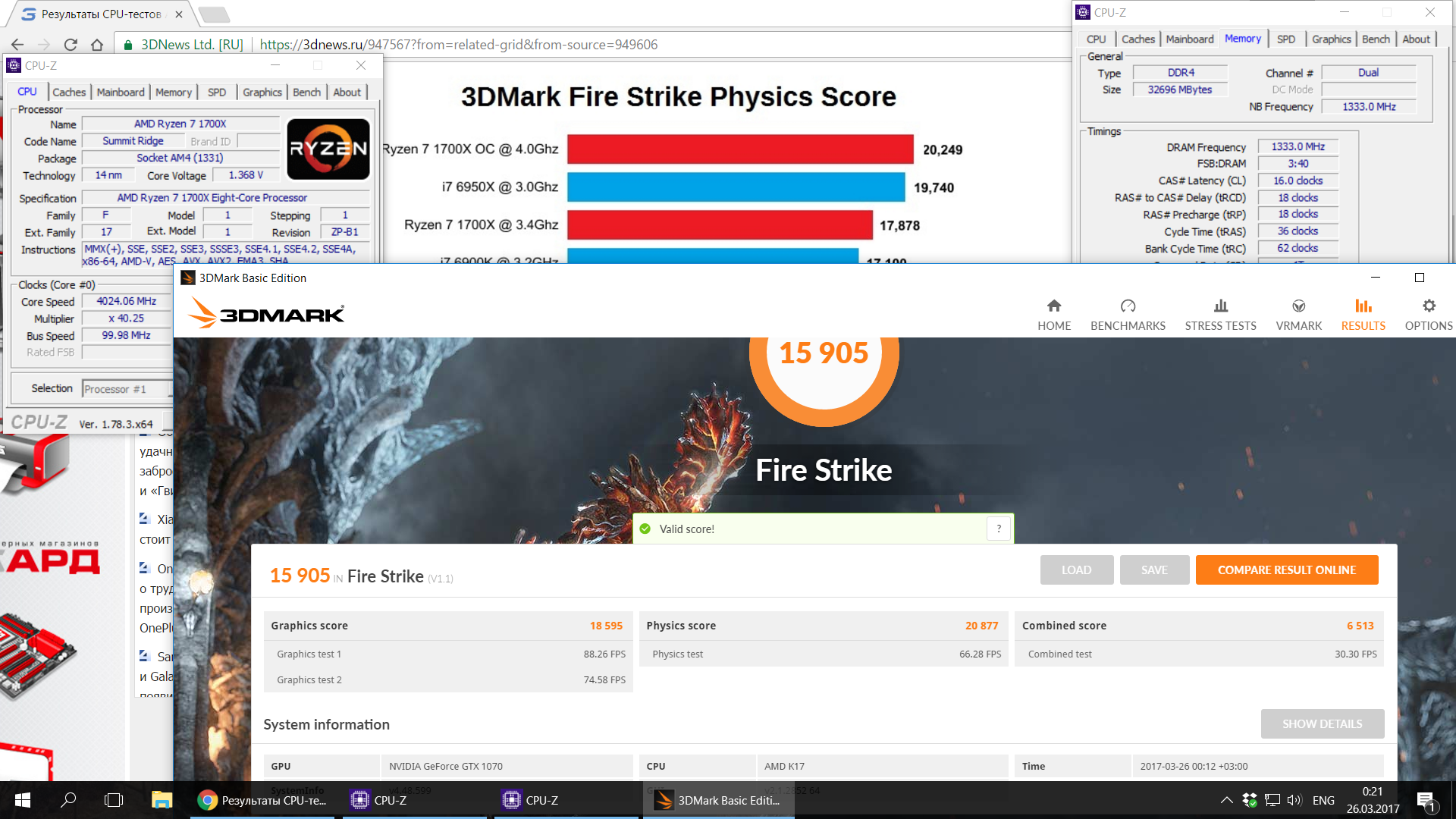Image resolution: width=1456 pixels, height=819 pixels.
Task: Click the valid score question mark
Action: (x=999, y=529)
